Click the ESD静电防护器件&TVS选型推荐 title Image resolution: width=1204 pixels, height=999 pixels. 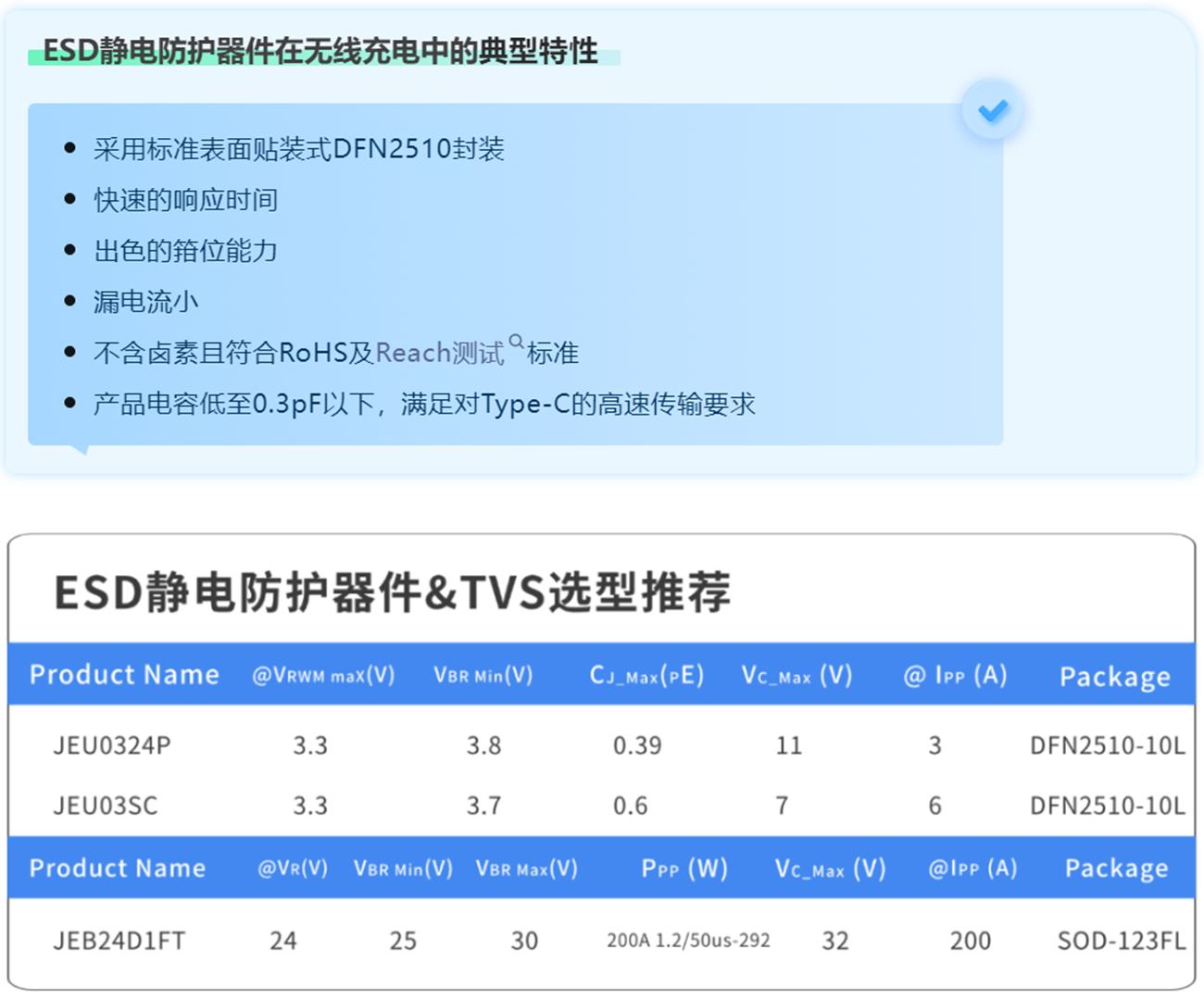pyautogui.click(x=392, y=593)
